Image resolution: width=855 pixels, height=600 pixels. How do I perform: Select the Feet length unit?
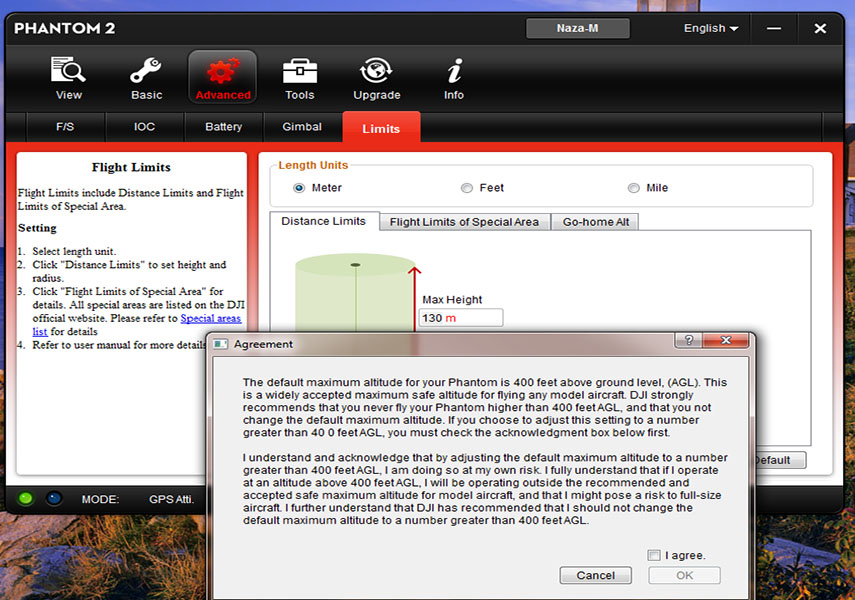[467, 188]
